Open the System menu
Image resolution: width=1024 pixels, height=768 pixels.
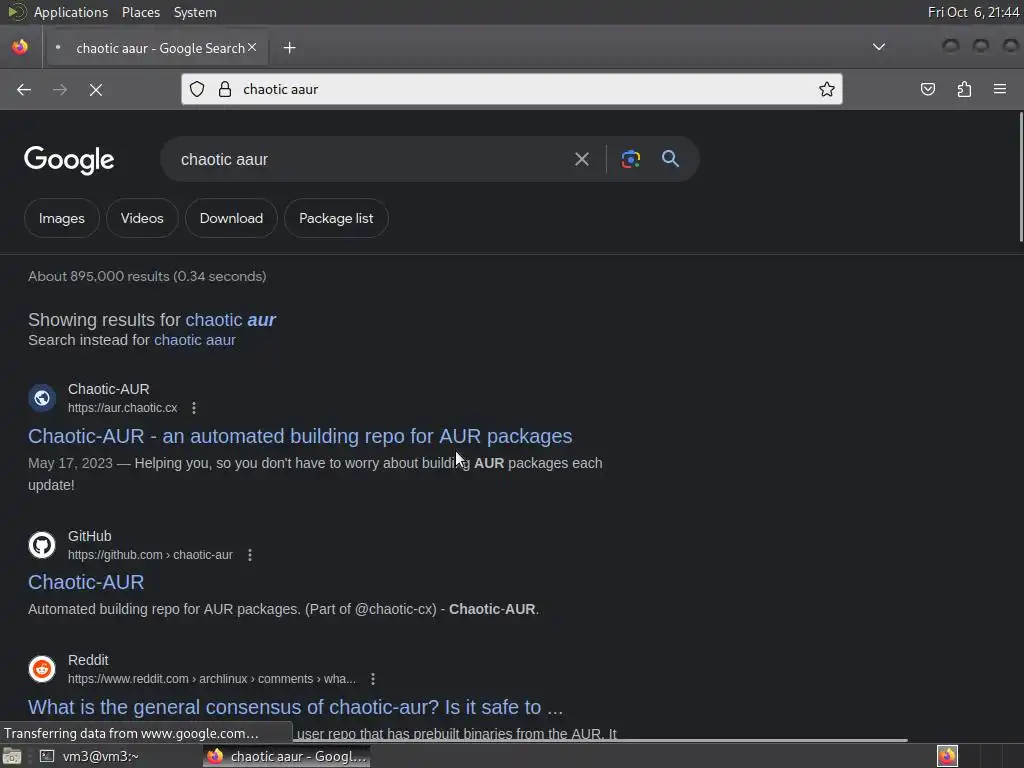pyautogui.click(x=195, y=12)
